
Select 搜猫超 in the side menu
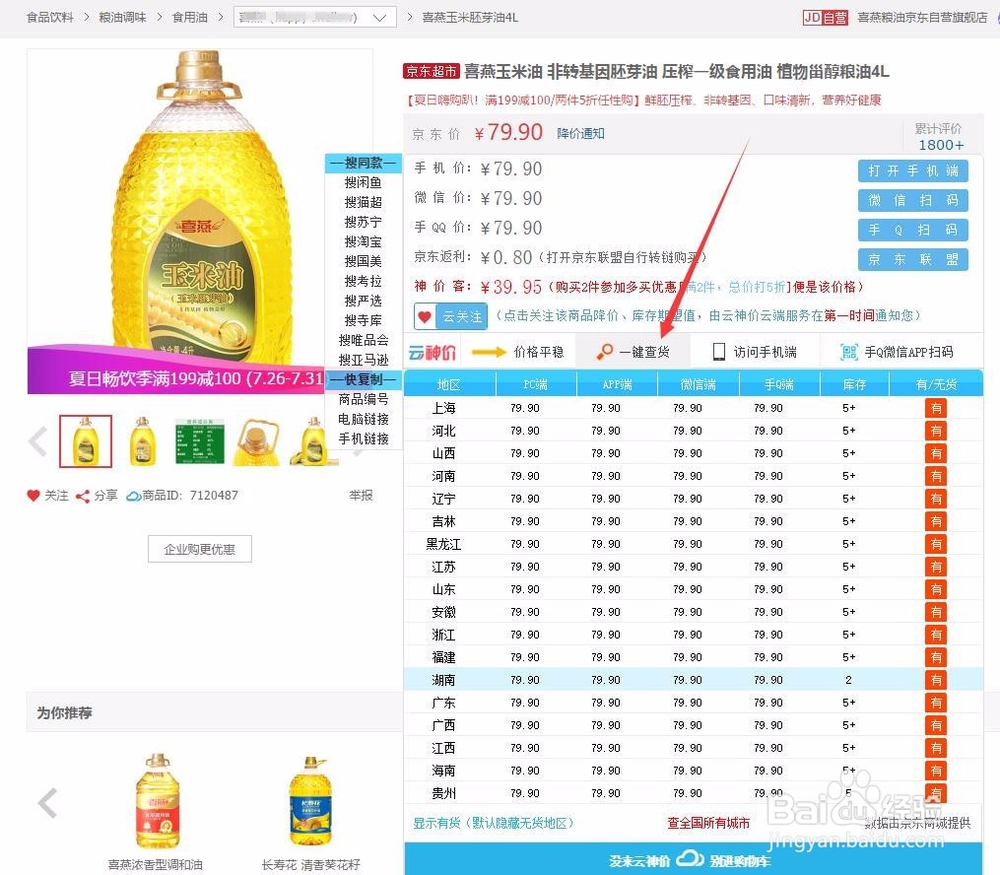(363, 202)
